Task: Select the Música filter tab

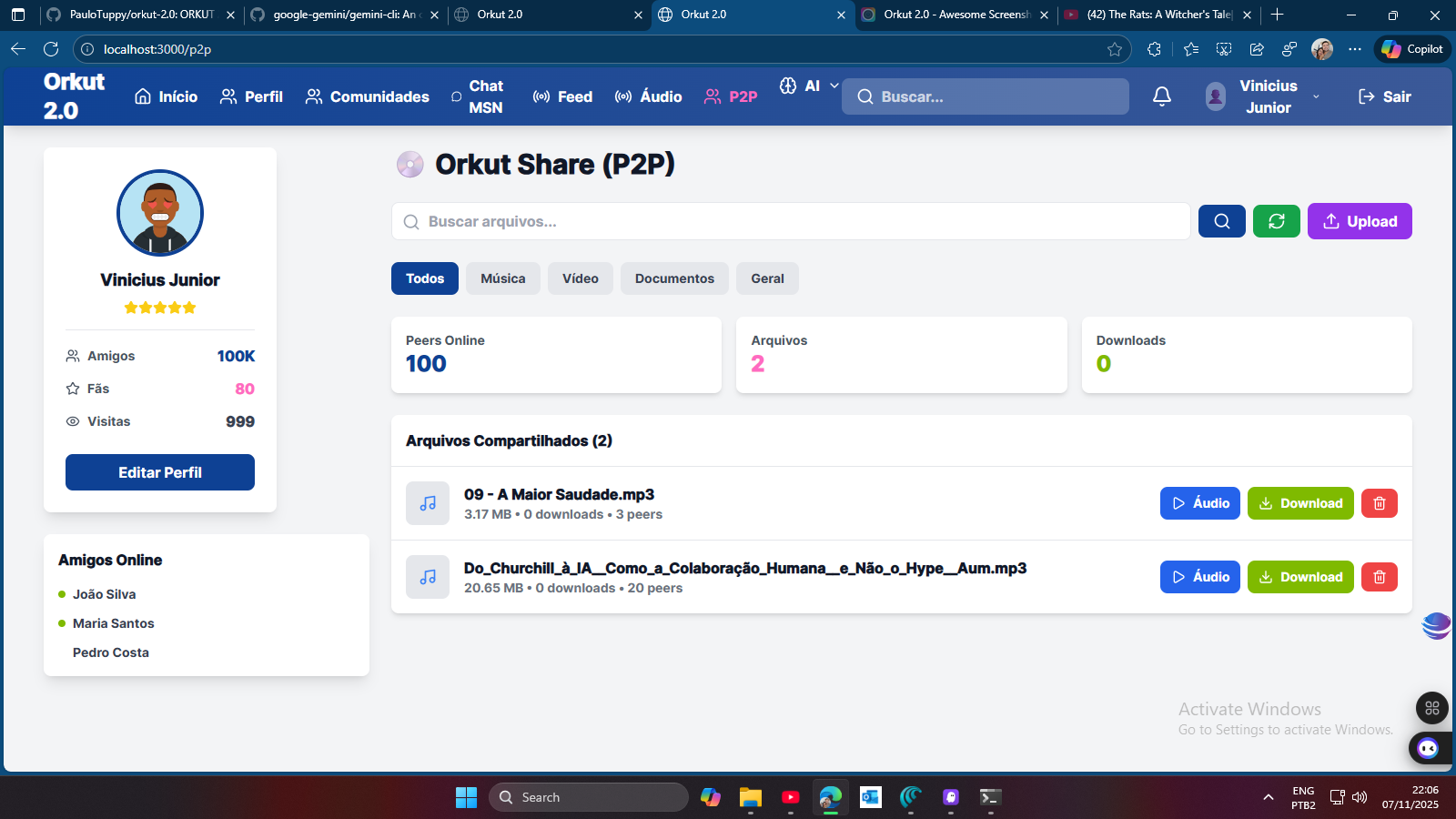Action: coord(503,278)
